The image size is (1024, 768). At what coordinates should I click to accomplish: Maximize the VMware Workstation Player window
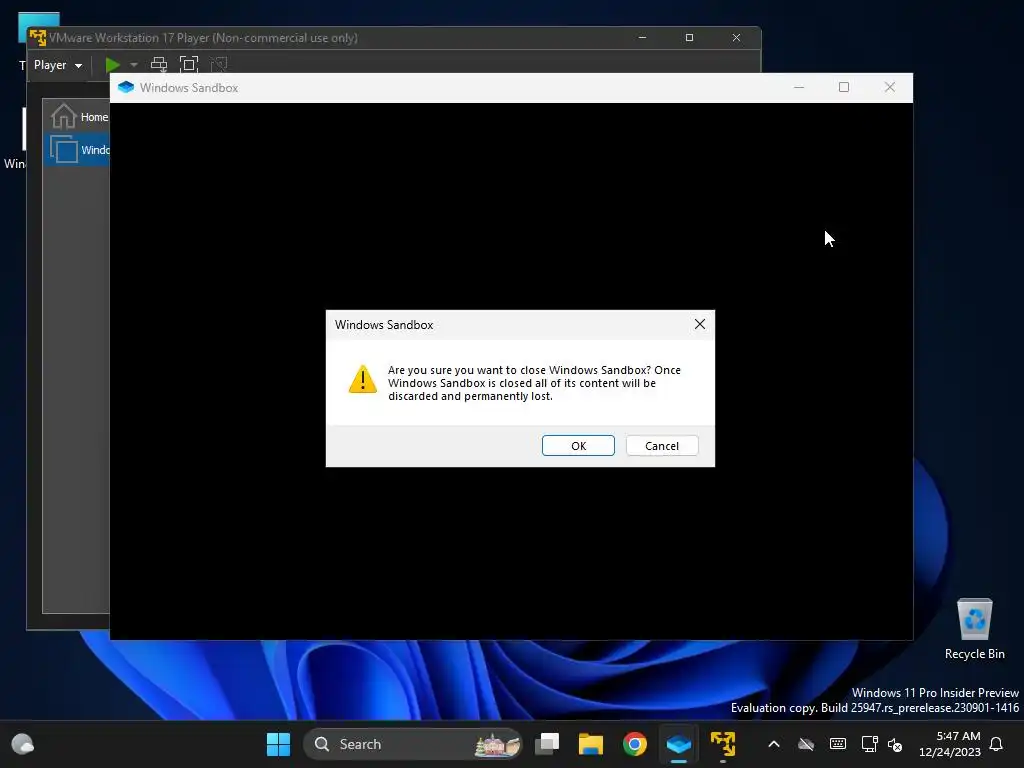(x=689, y=37)
